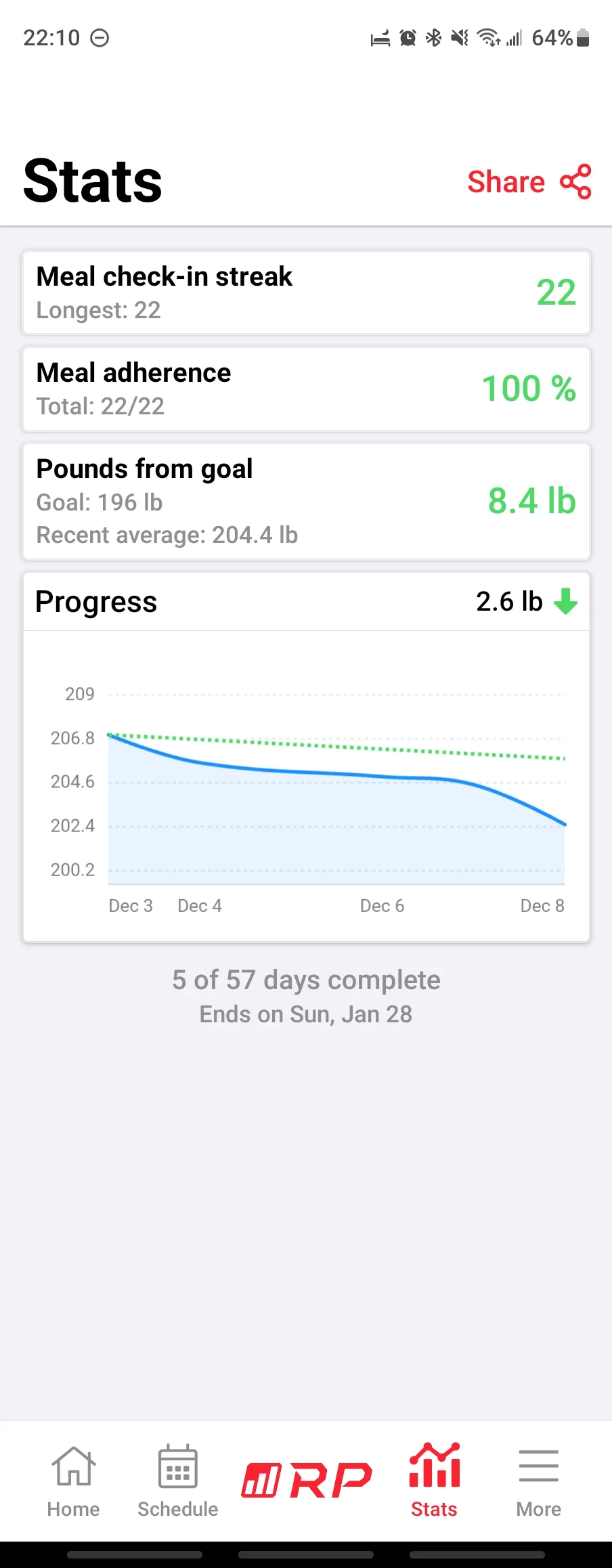
Task: Open the Home tab icon
Action: [x=73, y=1466]
